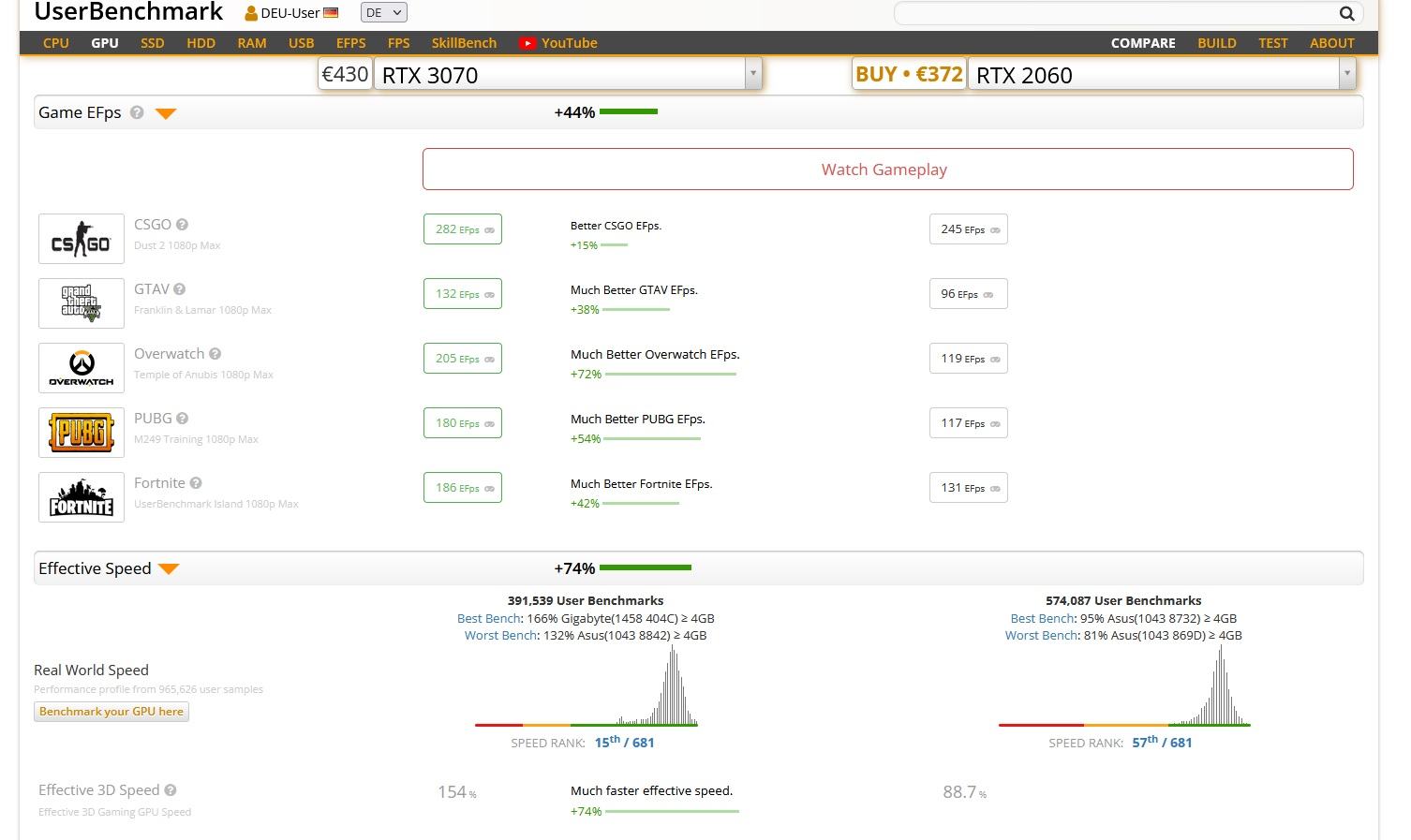Click the YouTube play icon
The height and width of the screenshot is (840, 1411).
point(527,43)
